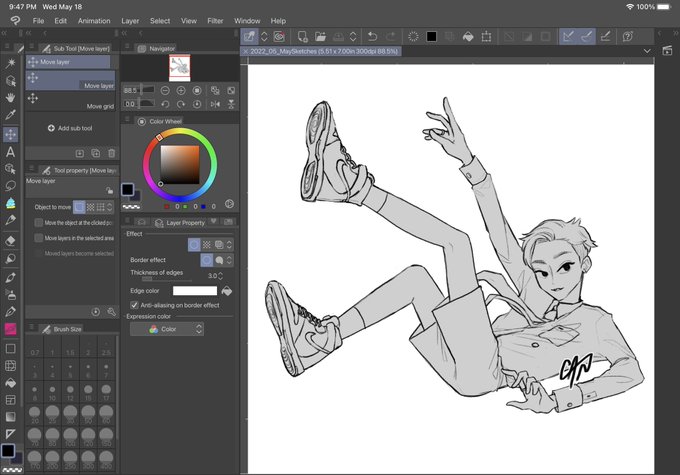Viewport: 680px width, 475px height.
Task: Click the Color Wheel saturation square
Action: click(180, 165)
